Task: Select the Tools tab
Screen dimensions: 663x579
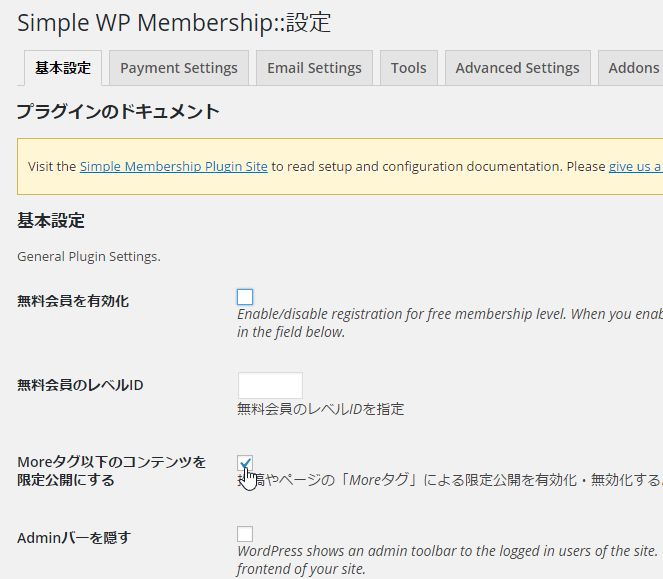Action: point(408,68)
